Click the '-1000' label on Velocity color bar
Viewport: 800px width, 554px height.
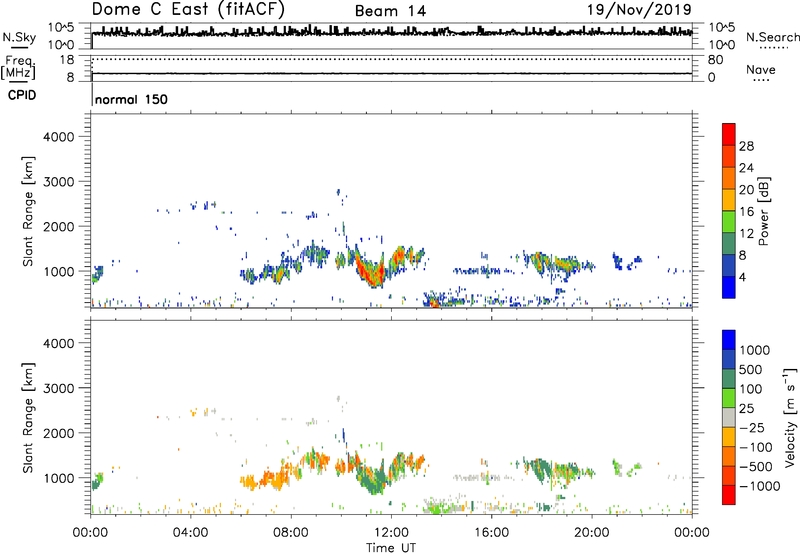point(759,486)
